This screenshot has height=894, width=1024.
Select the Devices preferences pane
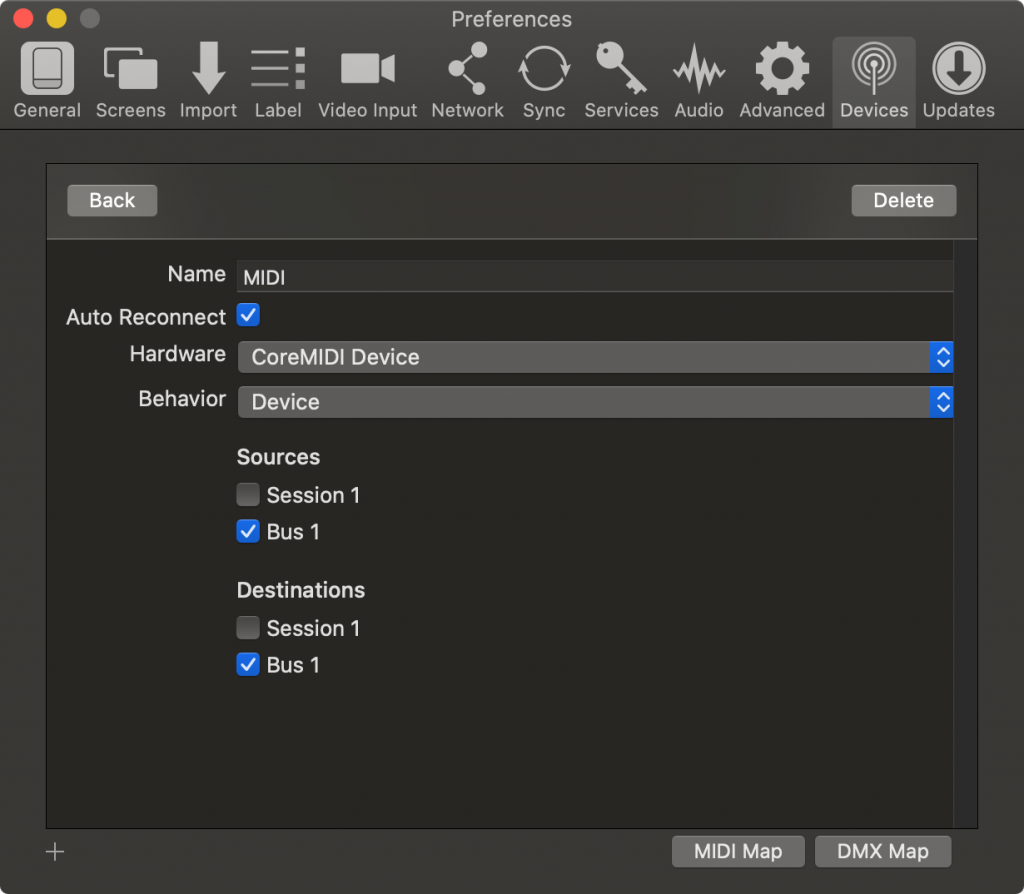pyautogui.click(x=874, y=81)
